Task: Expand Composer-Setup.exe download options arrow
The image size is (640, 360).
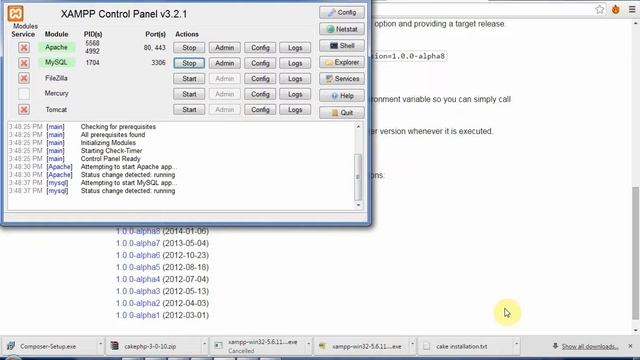Action: [x=100, y=344]
